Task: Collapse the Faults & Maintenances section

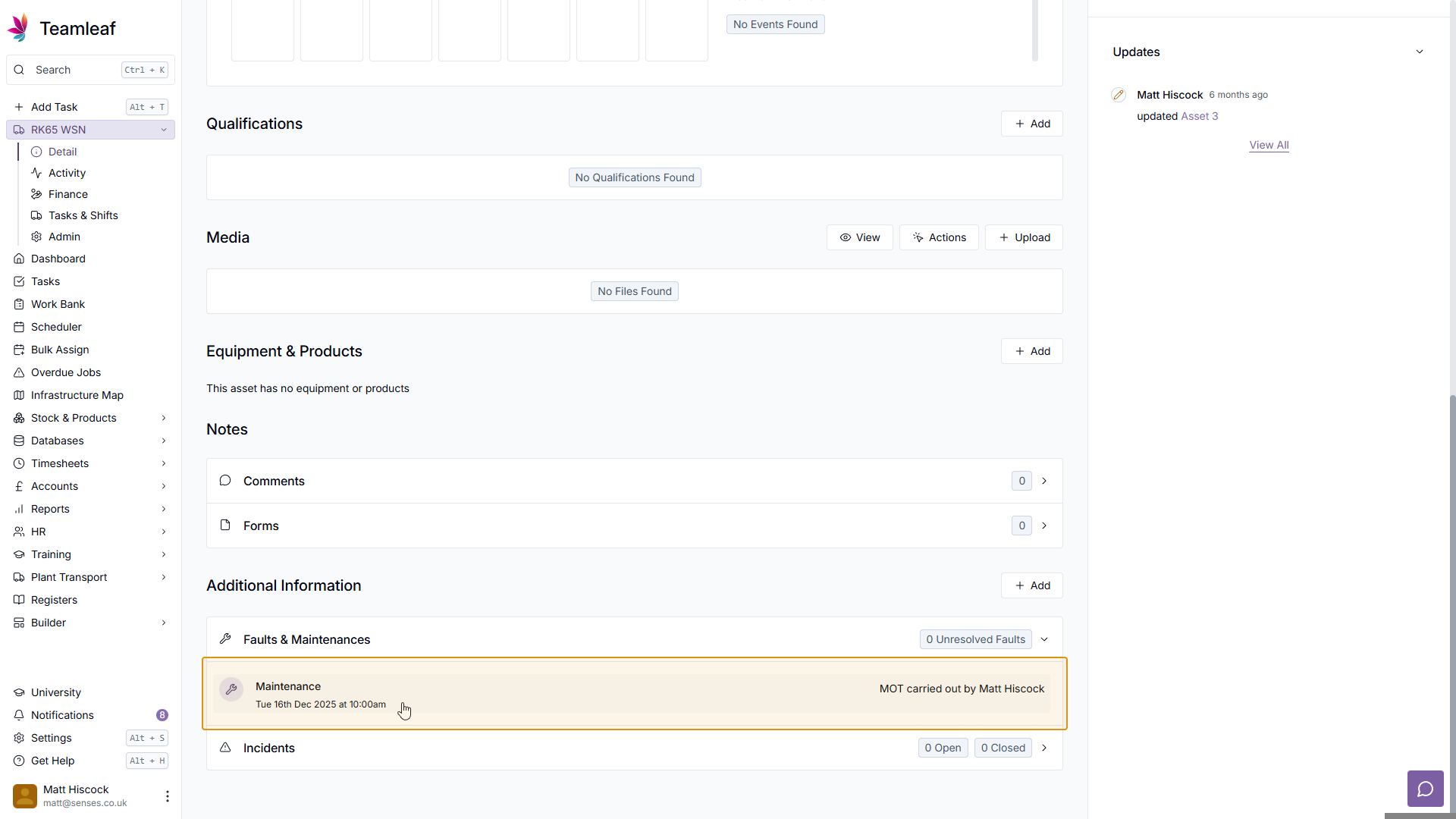Action: [x=1044, y=639]
